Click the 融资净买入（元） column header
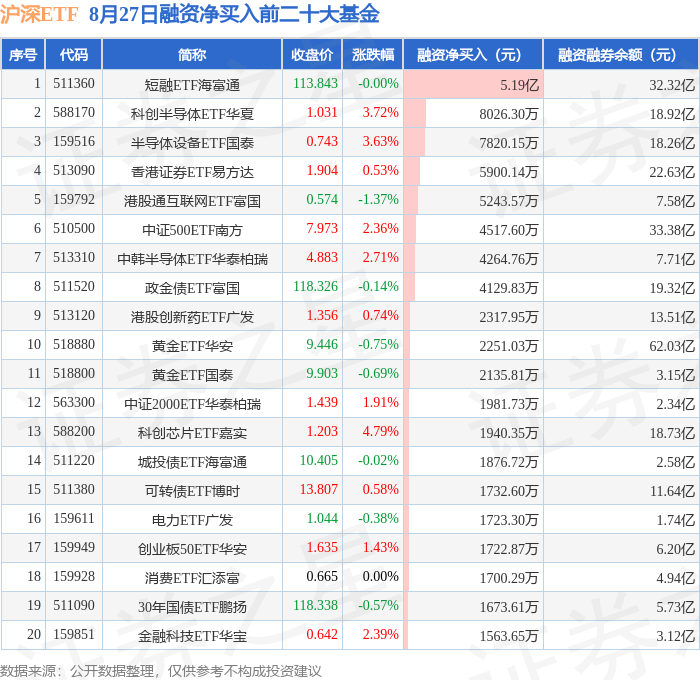The image size is (700, 680). pyautogui.click(x=473, y=55)
